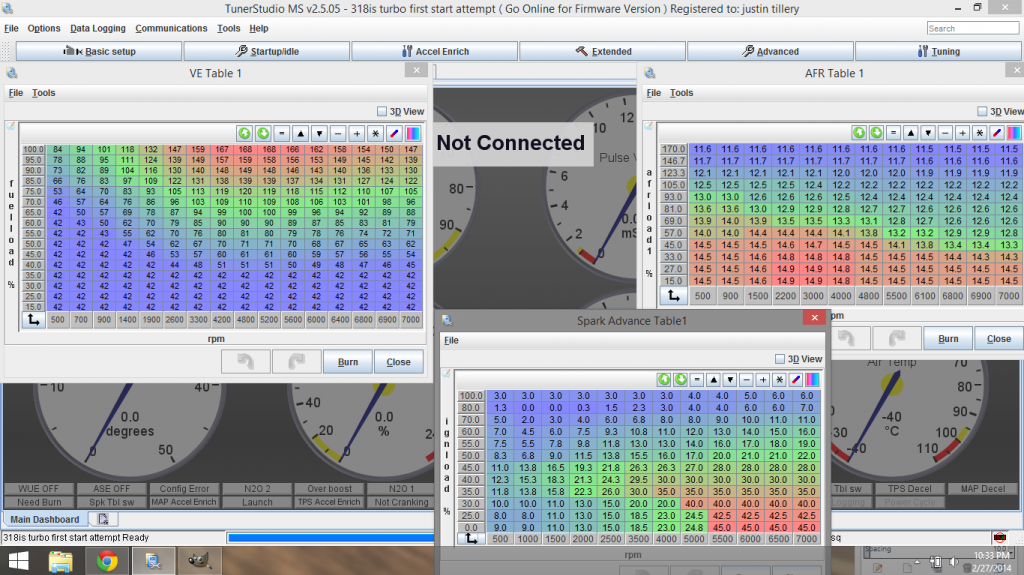Open Tools menu in AFR Table 1 window

pos(681,93)
